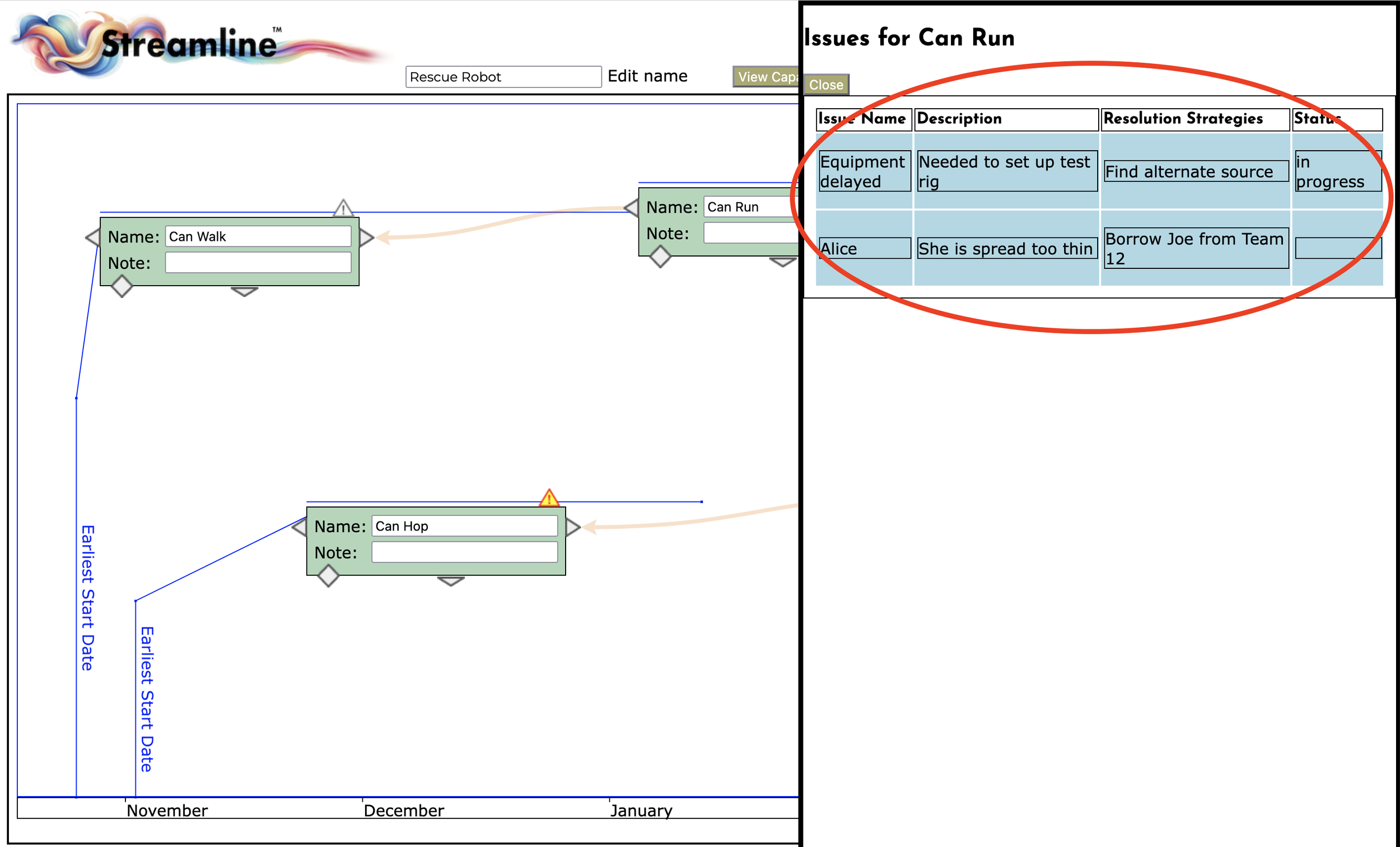This screenshot has width=1400, height=847.
Task: Click the diamond handle below Can Walk
Action: [122, 286]
